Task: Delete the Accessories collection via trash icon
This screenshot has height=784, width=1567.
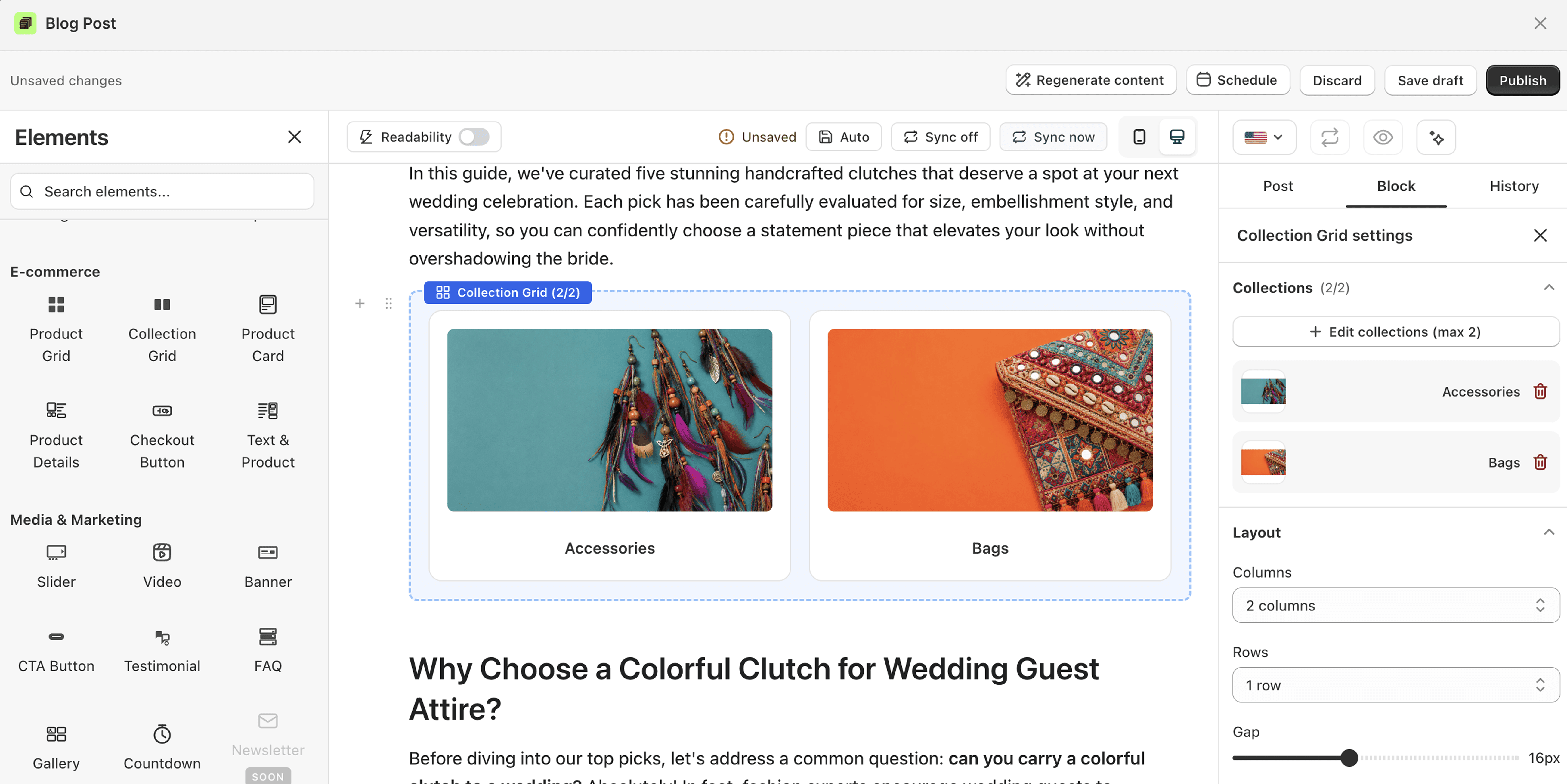Action: point(1540,391)
